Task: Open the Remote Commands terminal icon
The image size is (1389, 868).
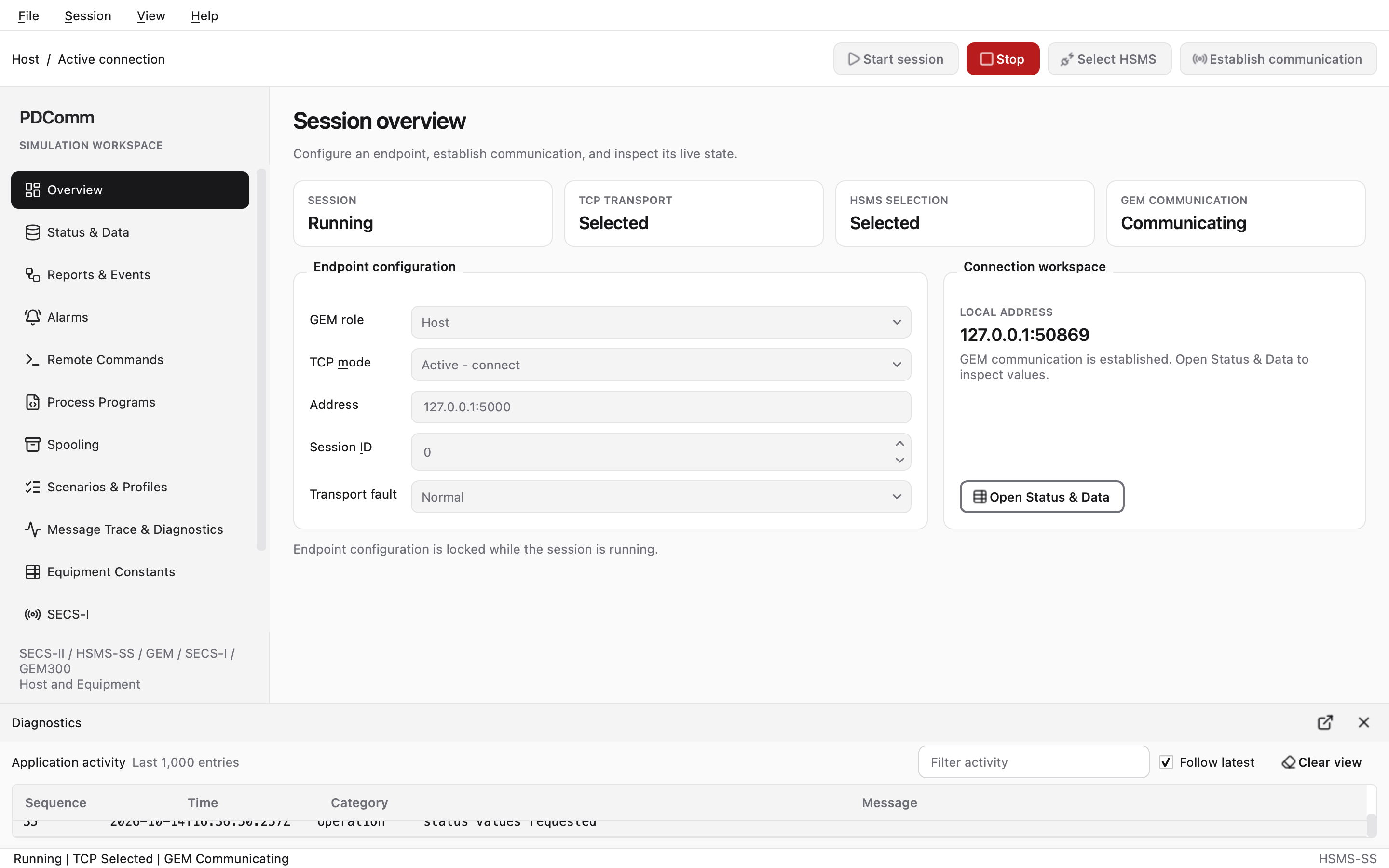Action: point(33,360)
